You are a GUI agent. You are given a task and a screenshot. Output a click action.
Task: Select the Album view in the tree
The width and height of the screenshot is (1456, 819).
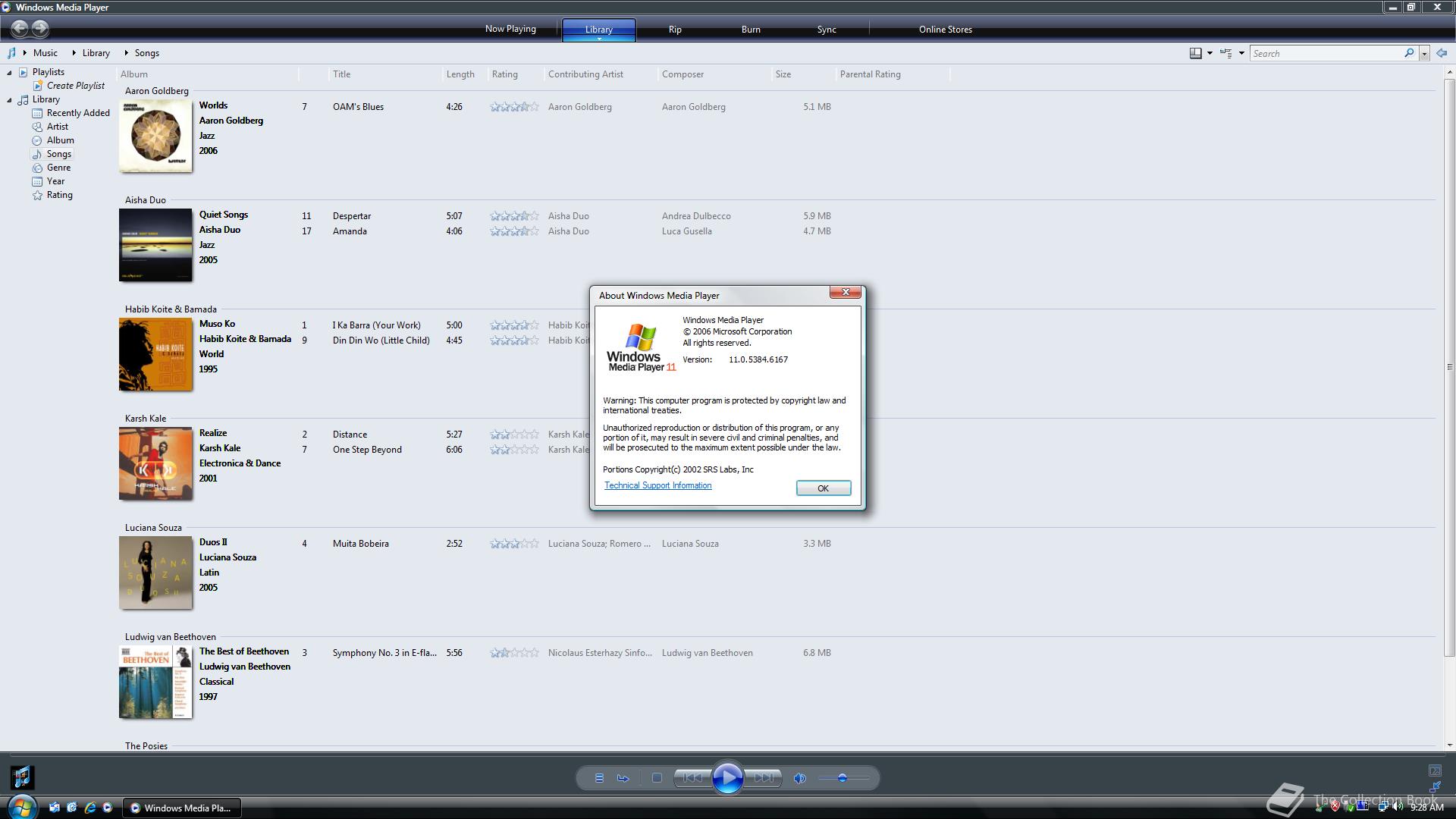[61, 140]
